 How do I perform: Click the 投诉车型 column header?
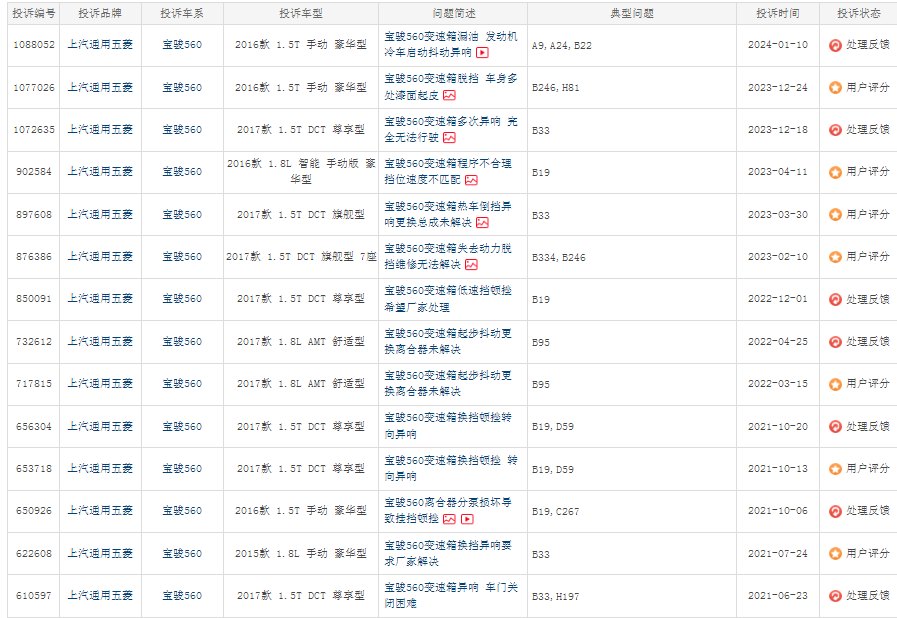pyautogui.click(x=301, y=13)
